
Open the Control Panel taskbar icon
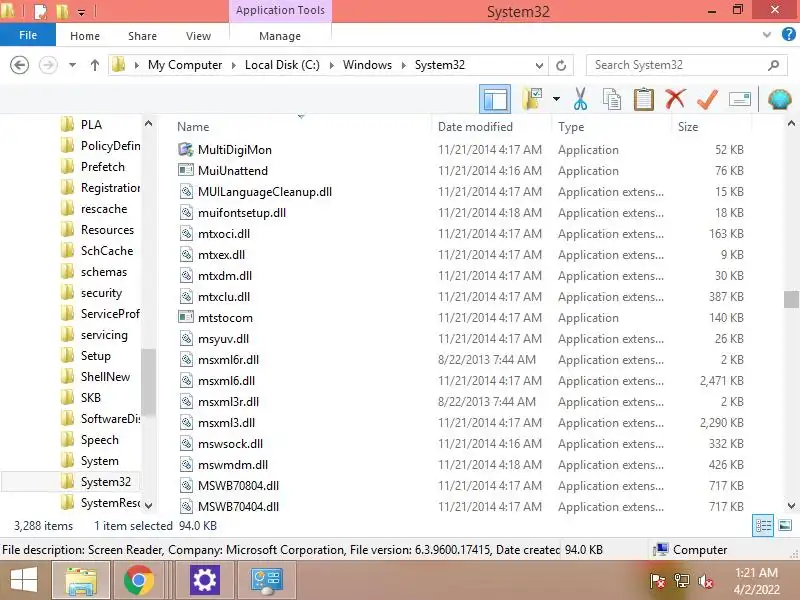tap(266, 580)
